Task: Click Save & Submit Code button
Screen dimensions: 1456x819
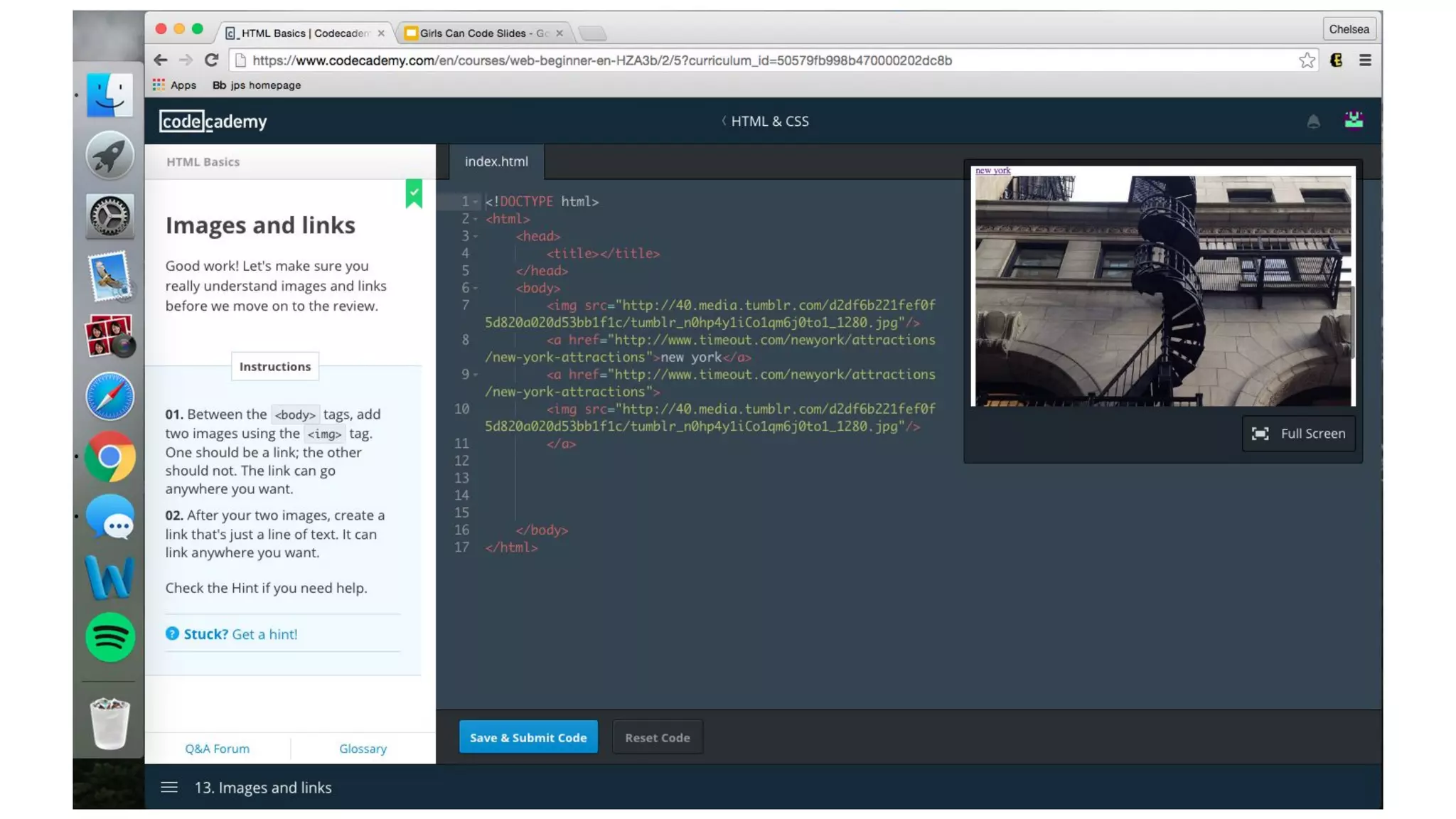Action: pos(528,737)
